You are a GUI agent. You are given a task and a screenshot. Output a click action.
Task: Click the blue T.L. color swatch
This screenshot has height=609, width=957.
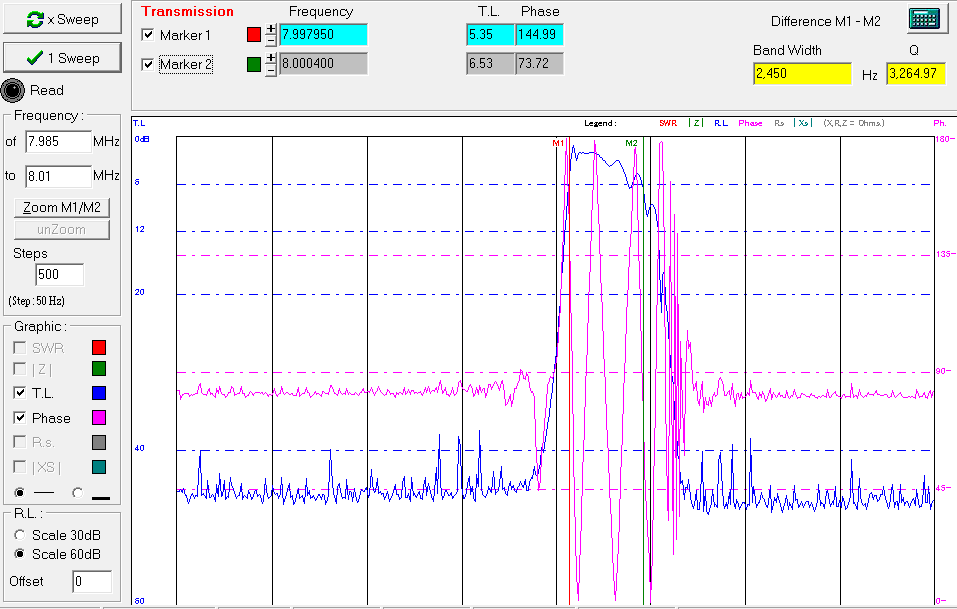coord(98,393)
